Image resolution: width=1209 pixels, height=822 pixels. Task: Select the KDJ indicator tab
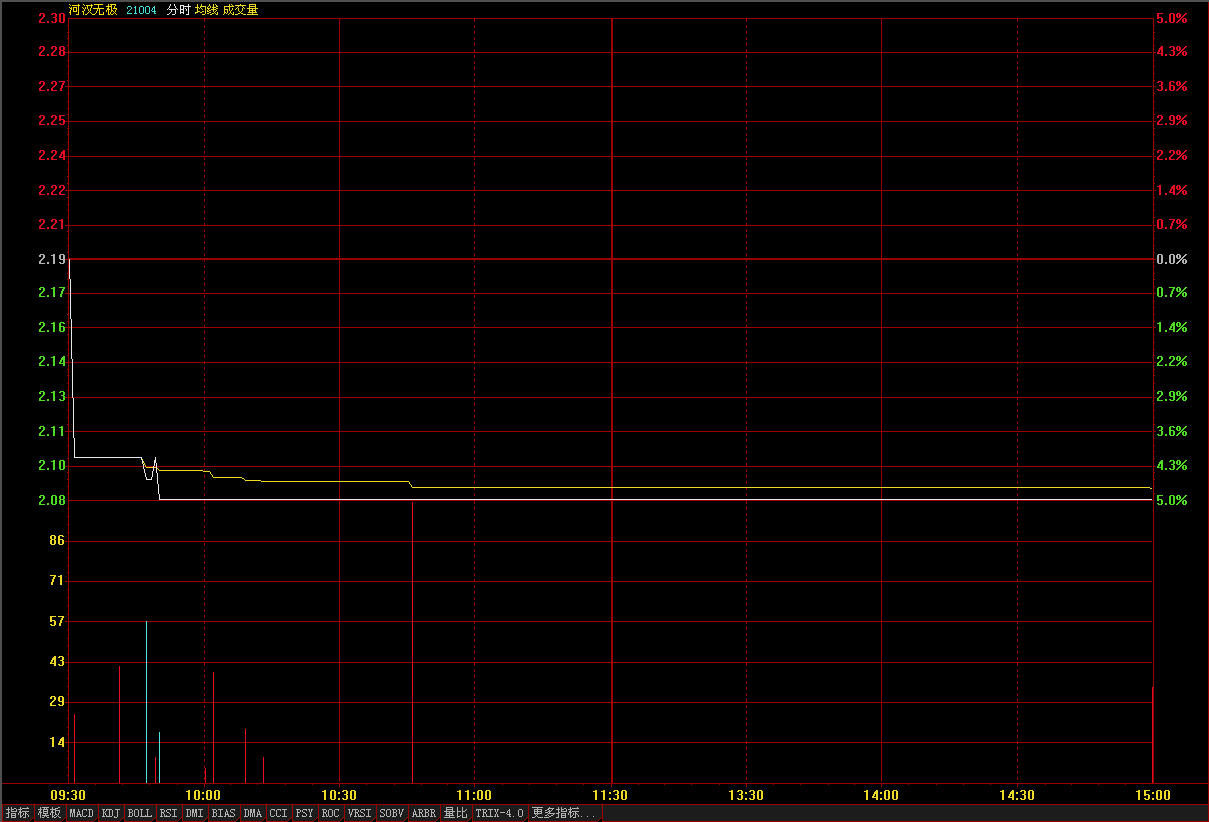pyautogui.click(x=111, y=813)
